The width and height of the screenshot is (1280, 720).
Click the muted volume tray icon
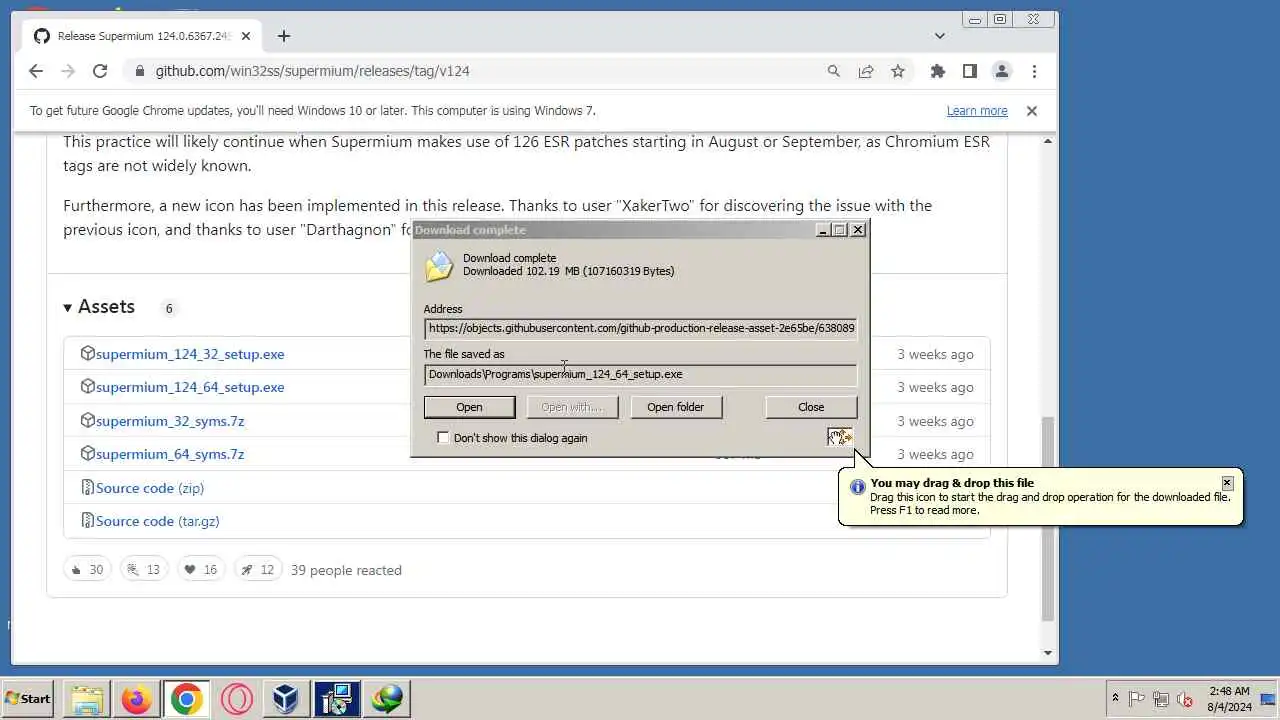tap(1185, 699)
